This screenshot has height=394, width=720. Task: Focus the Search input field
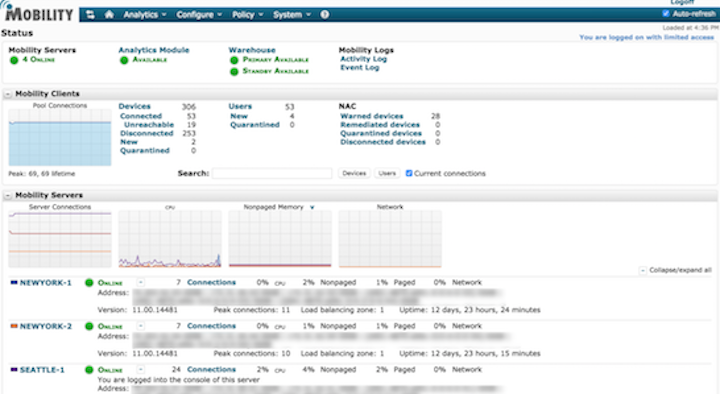click(x=272, y=173)
